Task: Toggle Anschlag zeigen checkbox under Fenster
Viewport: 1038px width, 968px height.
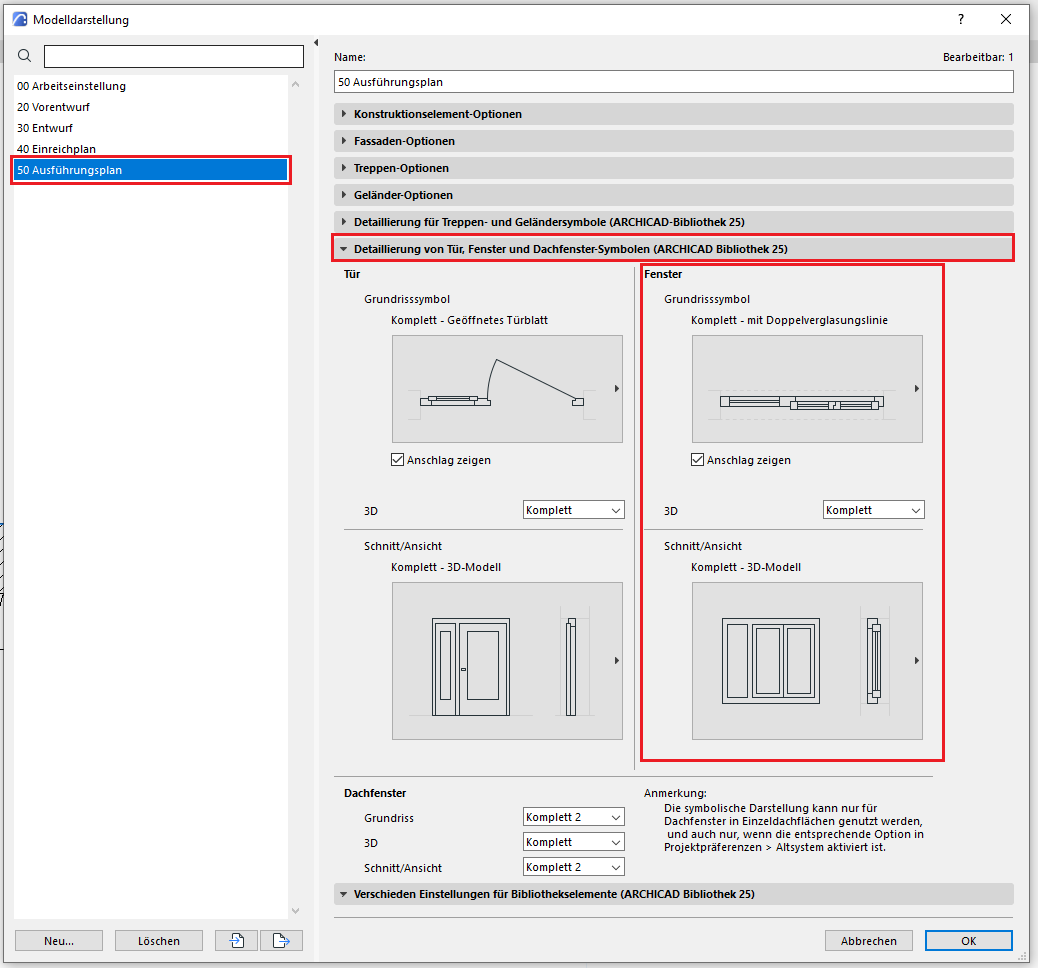Action: coord(698,460)
